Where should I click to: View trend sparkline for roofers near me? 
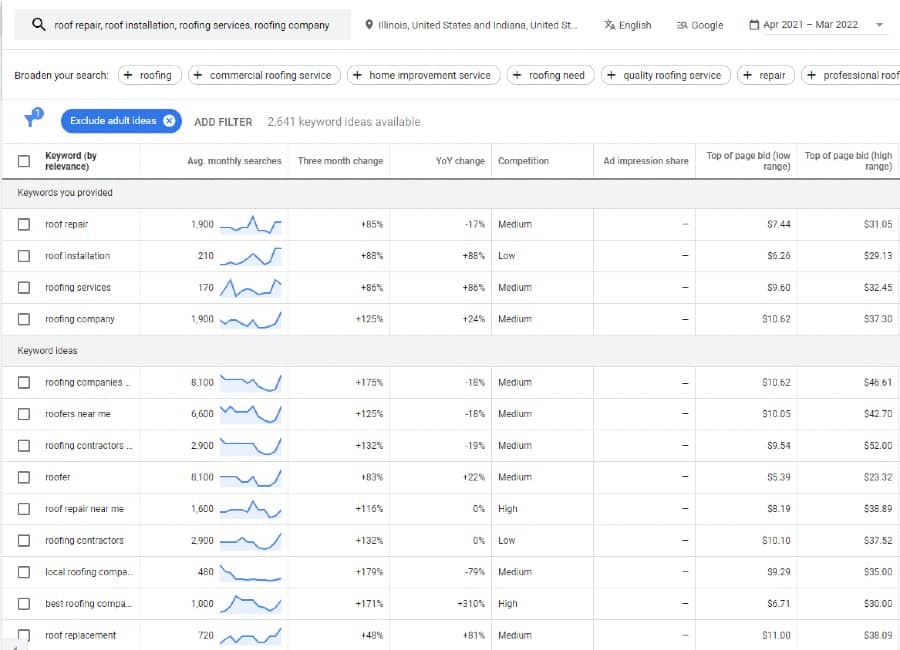tap(251, 414)
